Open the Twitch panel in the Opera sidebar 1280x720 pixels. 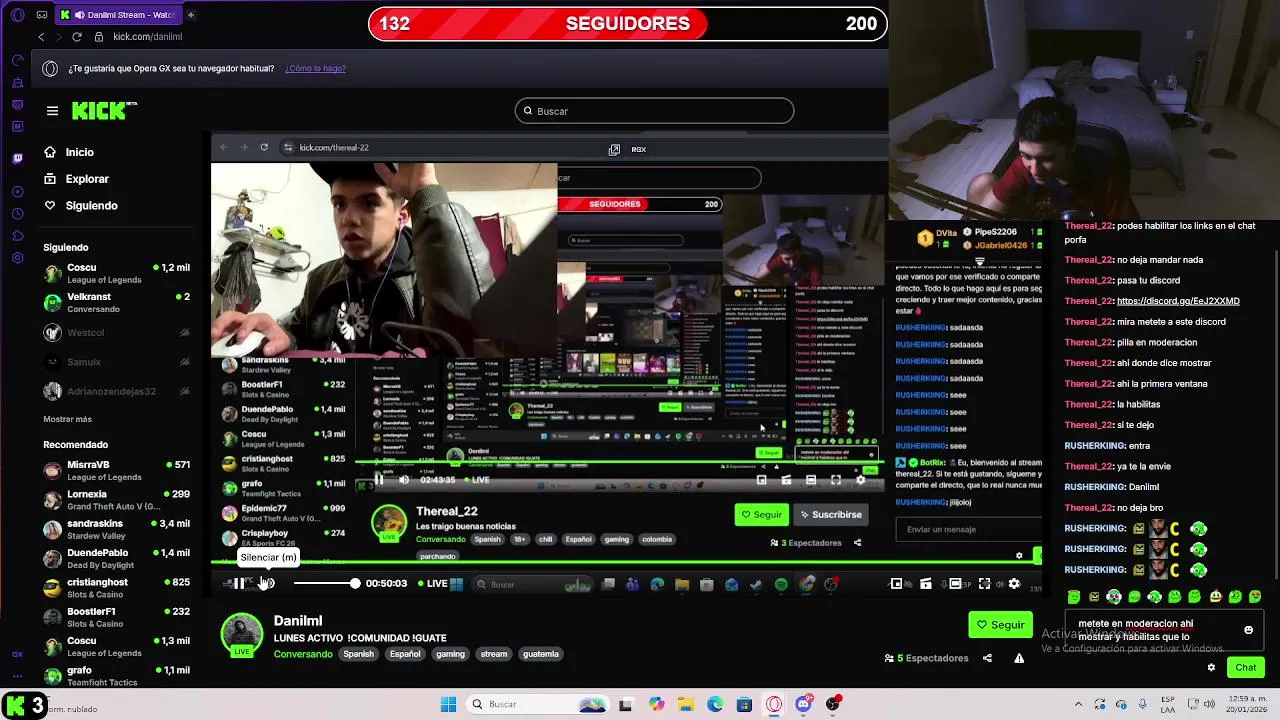click(17, 158)
